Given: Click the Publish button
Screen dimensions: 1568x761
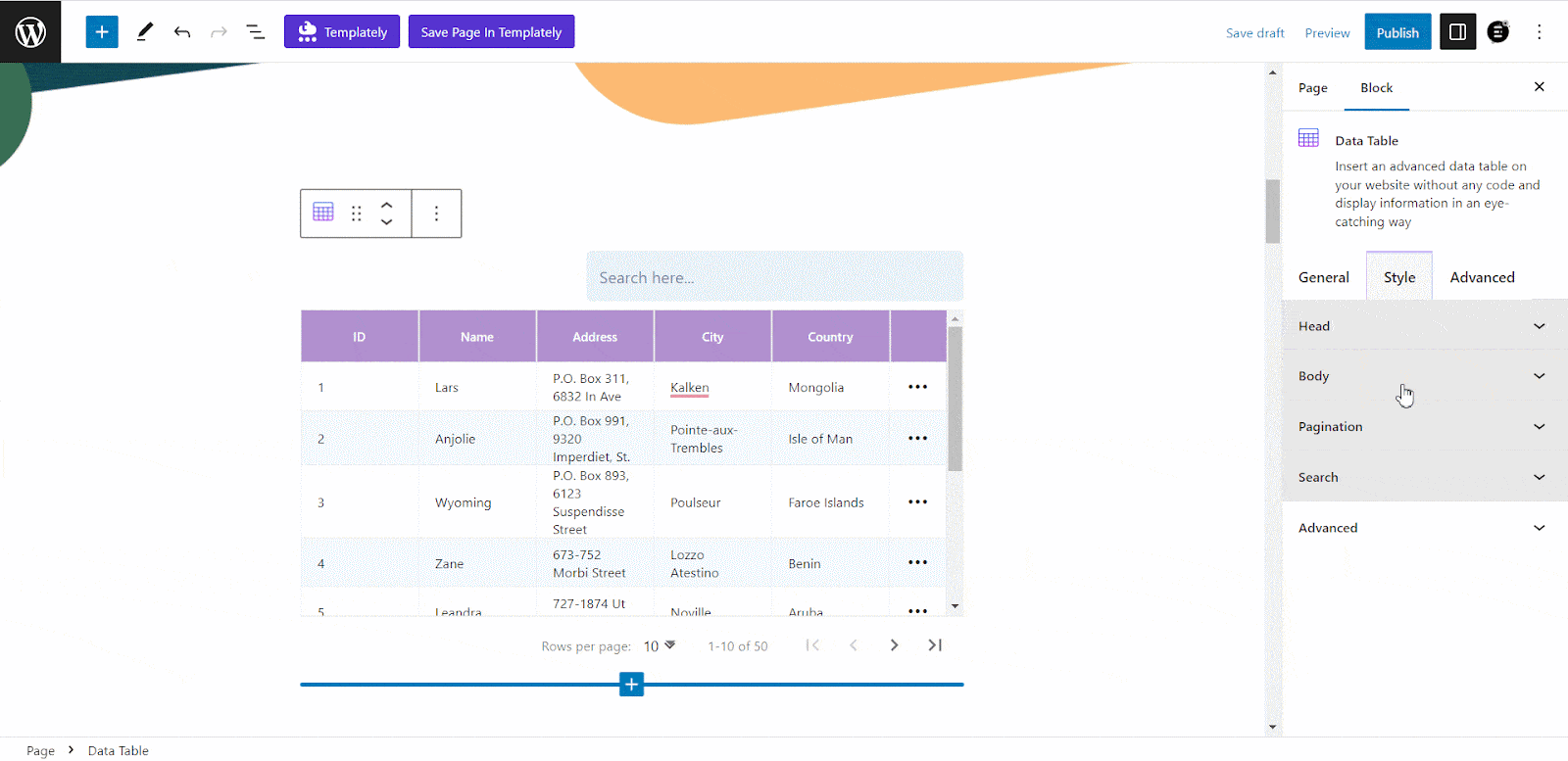Looking at the screenshot, I should (1396, 32).
